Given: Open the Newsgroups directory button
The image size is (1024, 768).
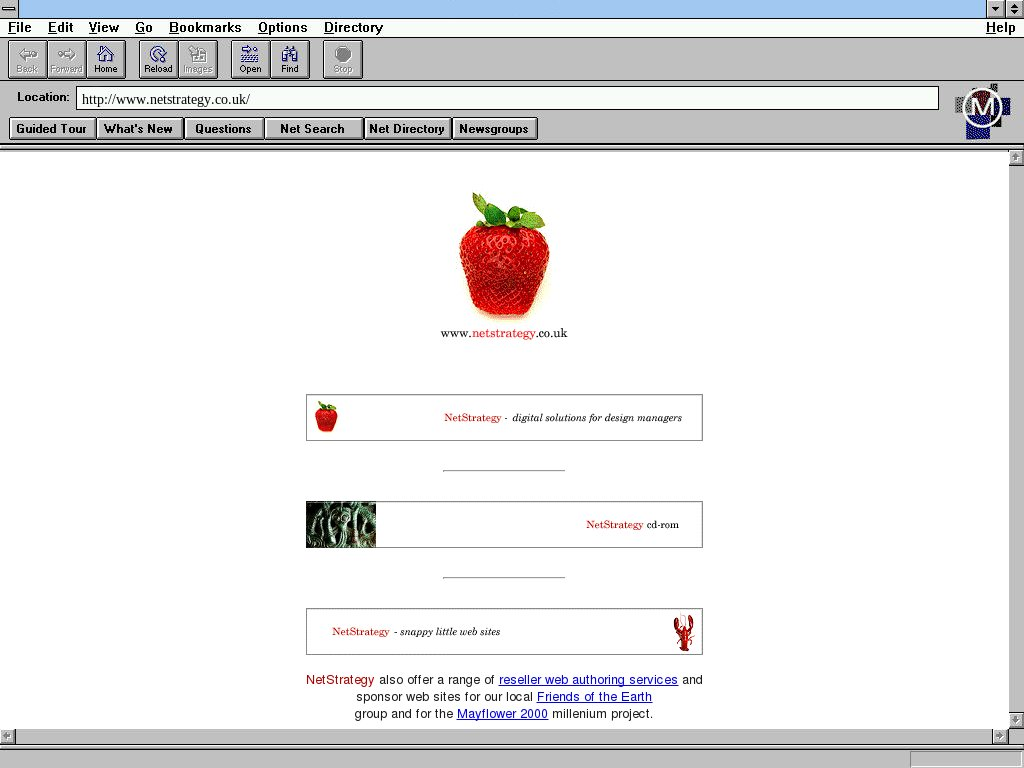Looking at the screenshot, I should pyautogui.click(x=494, y=129).
